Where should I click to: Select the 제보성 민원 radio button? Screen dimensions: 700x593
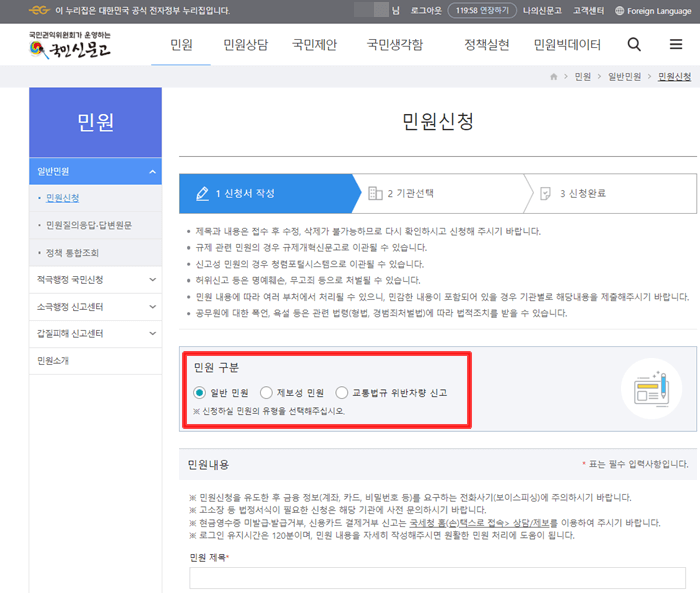point(266,393)
